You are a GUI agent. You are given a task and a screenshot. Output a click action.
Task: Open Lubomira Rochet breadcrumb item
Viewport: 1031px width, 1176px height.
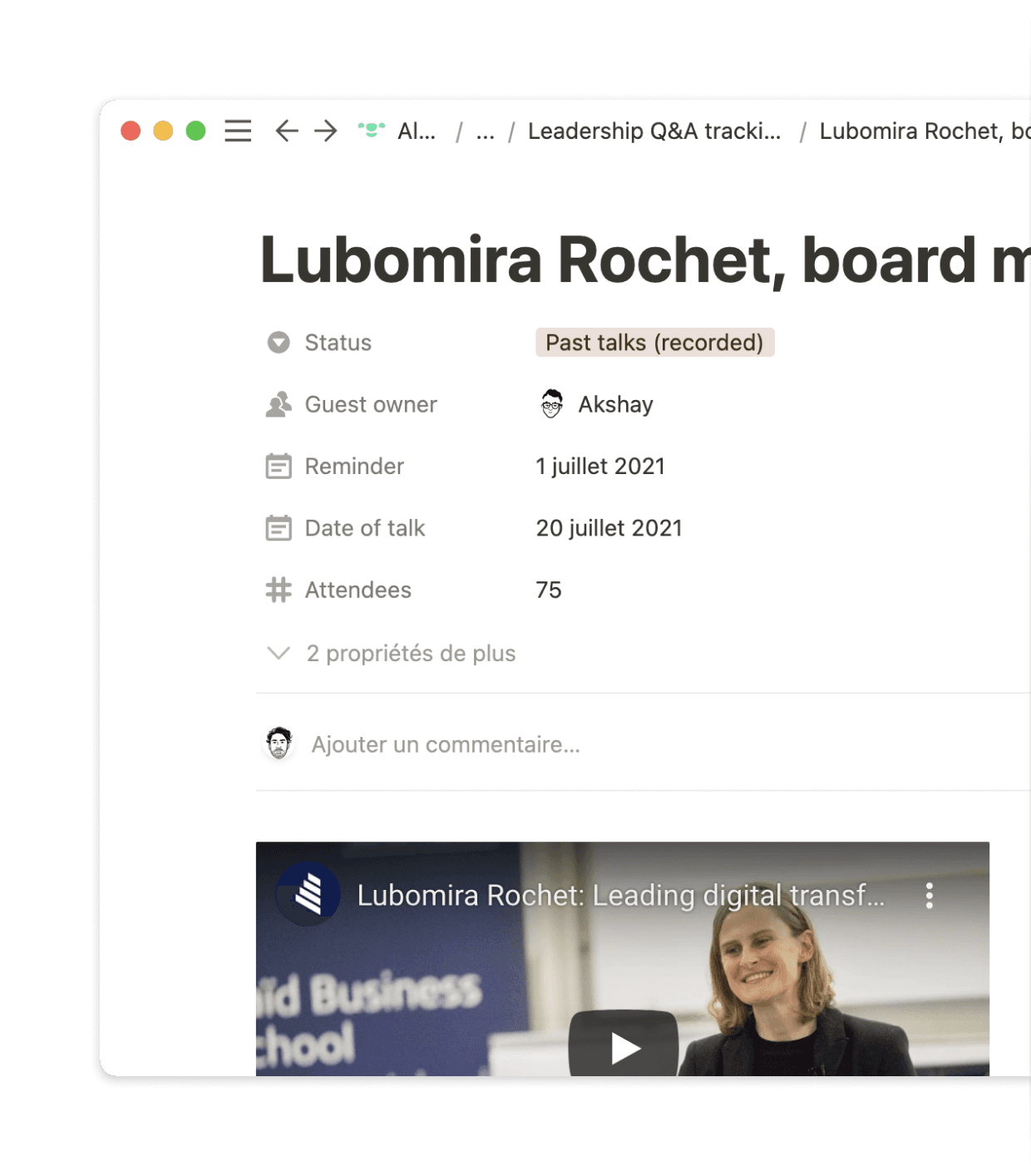coord(923,131)
